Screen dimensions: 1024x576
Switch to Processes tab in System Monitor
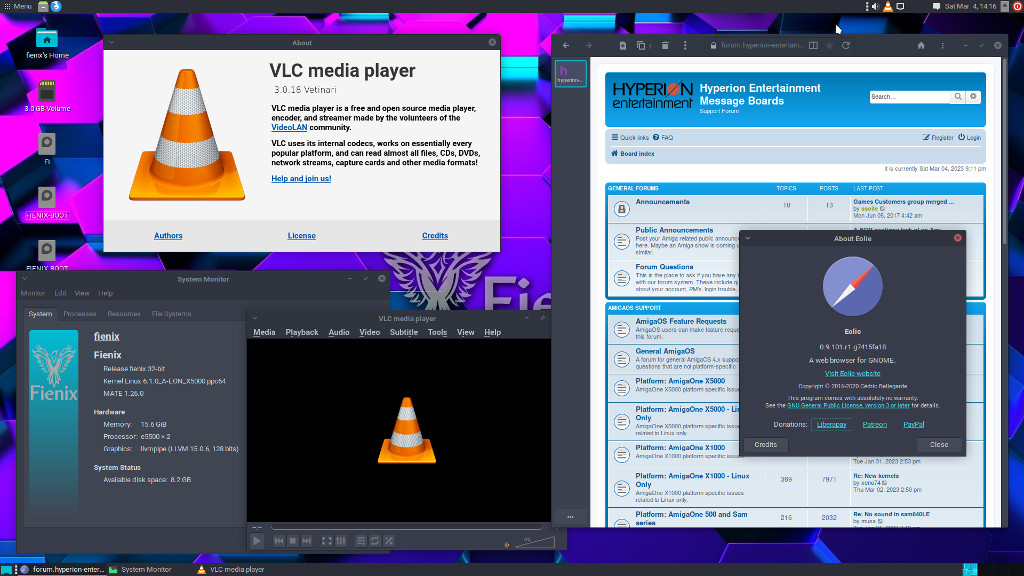pyautogui.click(x=80, y=314)
